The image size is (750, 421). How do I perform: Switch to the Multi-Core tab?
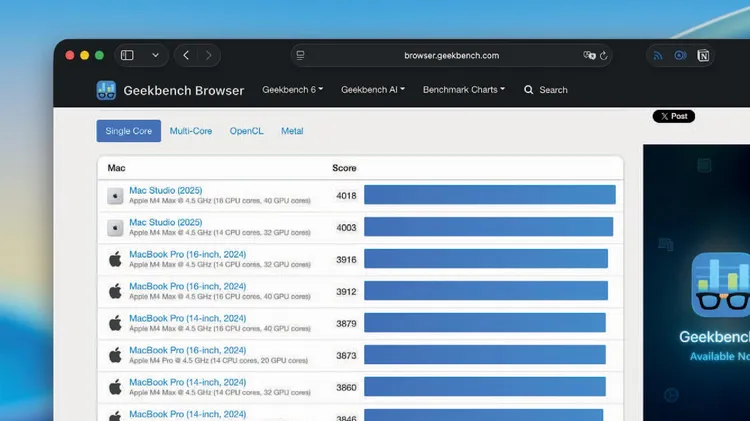(x=190, y=131)
